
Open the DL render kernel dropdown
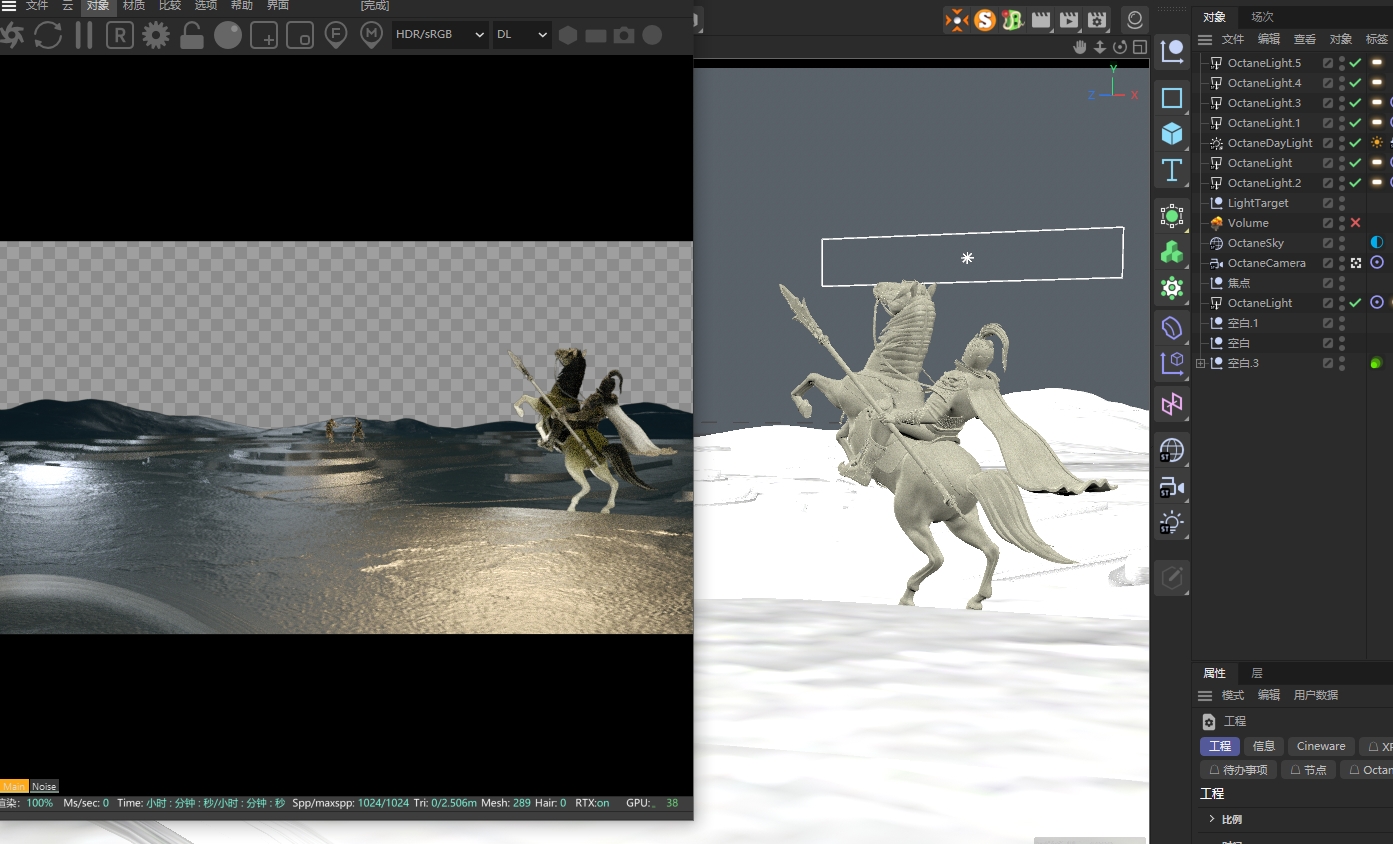pos(522,35)
